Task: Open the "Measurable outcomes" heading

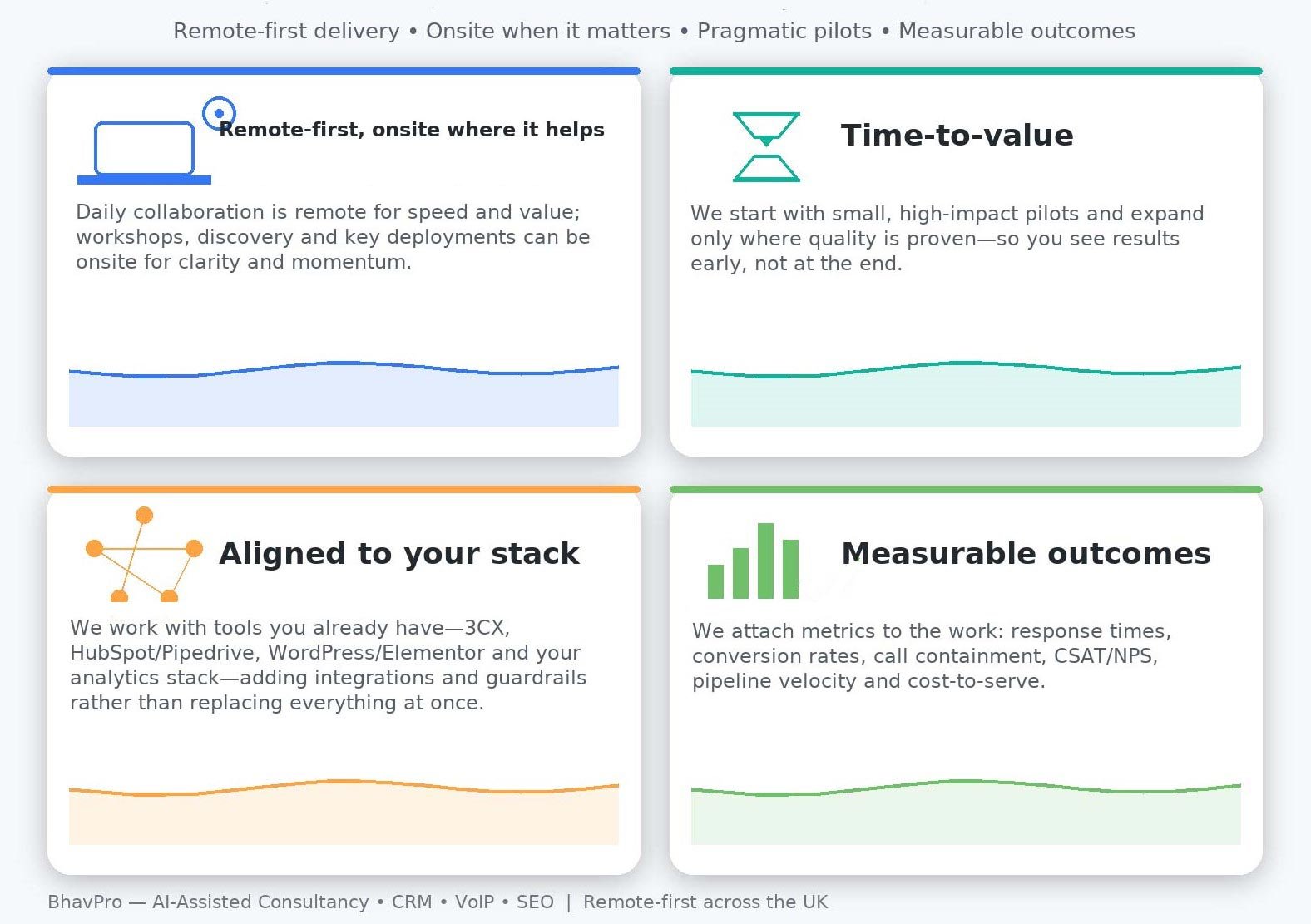Action: tap(1026, 553)
